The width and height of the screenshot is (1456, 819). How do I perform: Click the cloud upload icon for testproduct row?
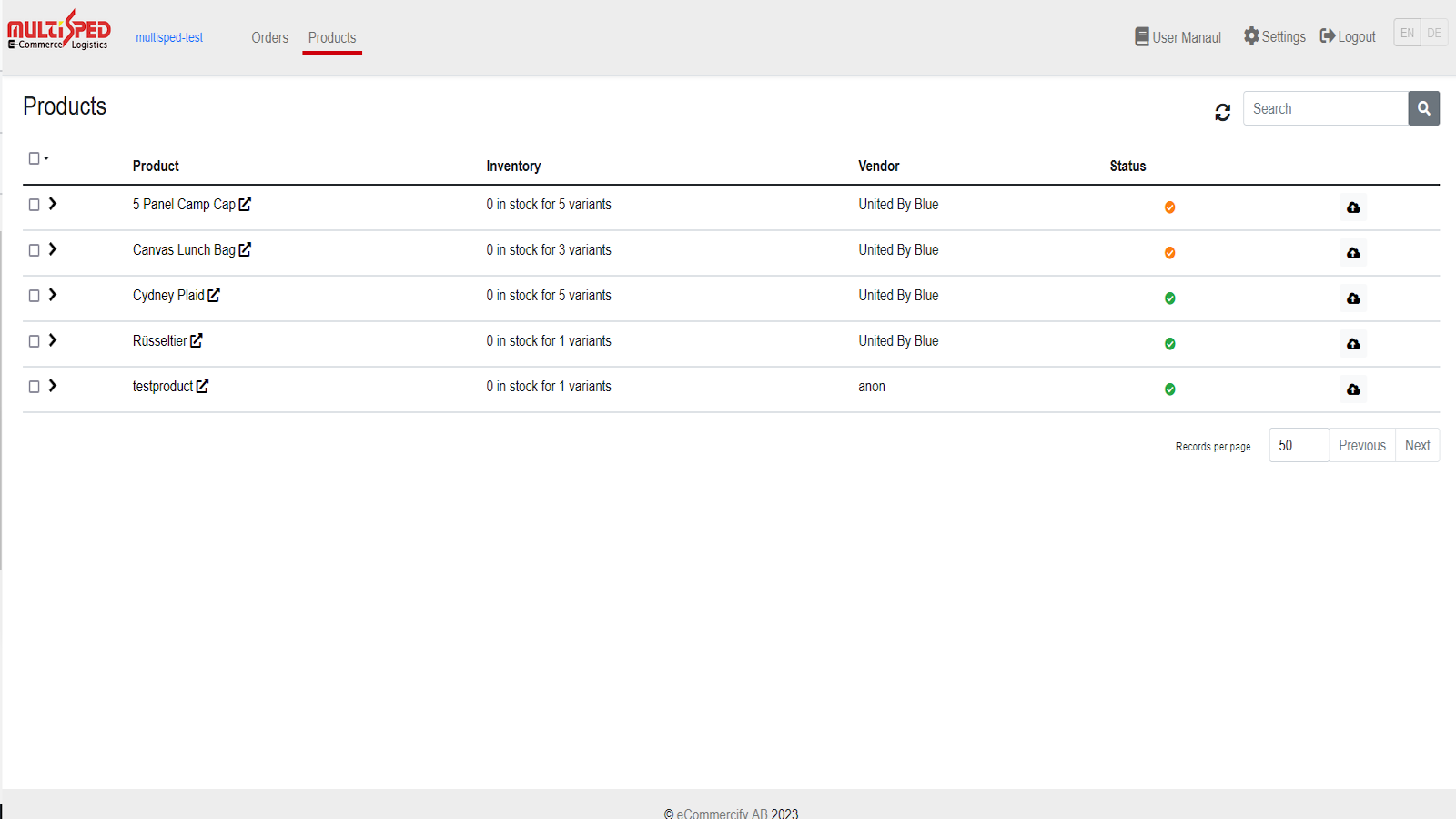(x=1353, y=389)
